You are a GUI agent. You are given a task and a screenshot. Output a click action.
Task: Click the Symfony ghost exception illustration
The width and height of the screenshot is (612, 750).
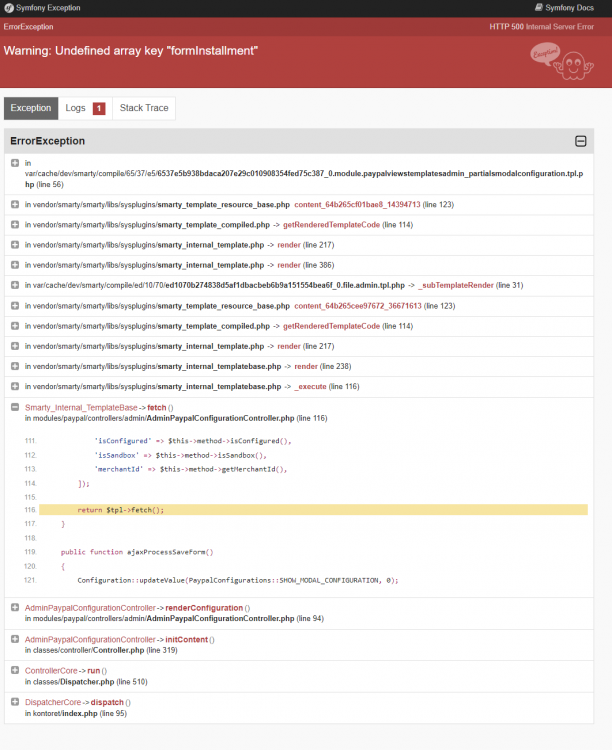pos(562,61)
